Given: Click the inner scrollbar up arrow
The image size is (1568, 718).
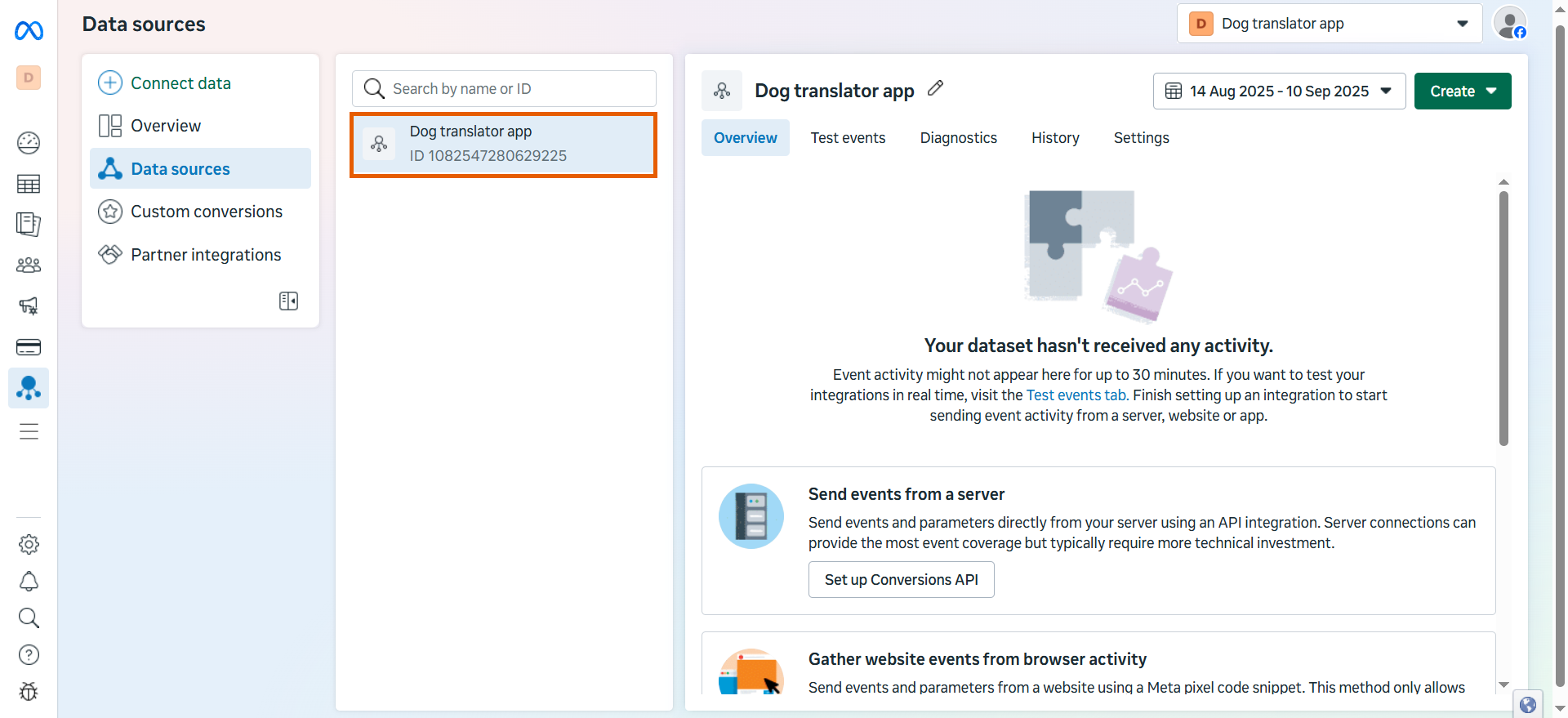Looking at the screenshot, I should [1503, 182].
